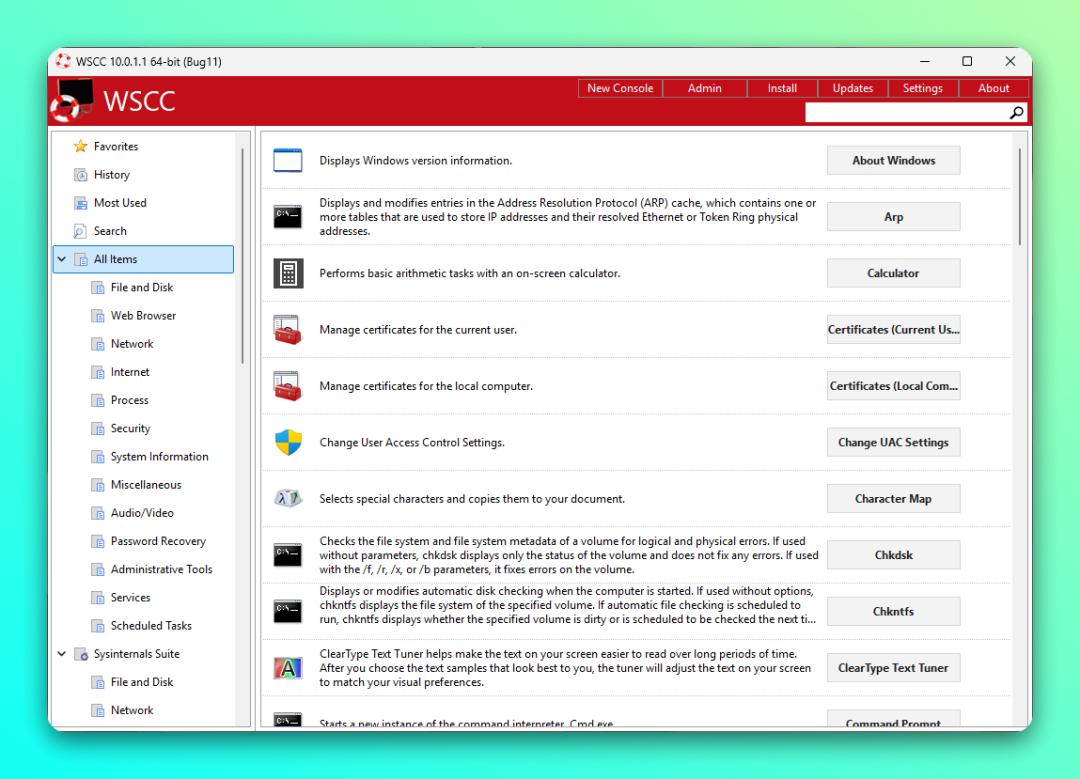Collapse the All Items tree node
Screen dimensions: 1080x779
[62, 260]
